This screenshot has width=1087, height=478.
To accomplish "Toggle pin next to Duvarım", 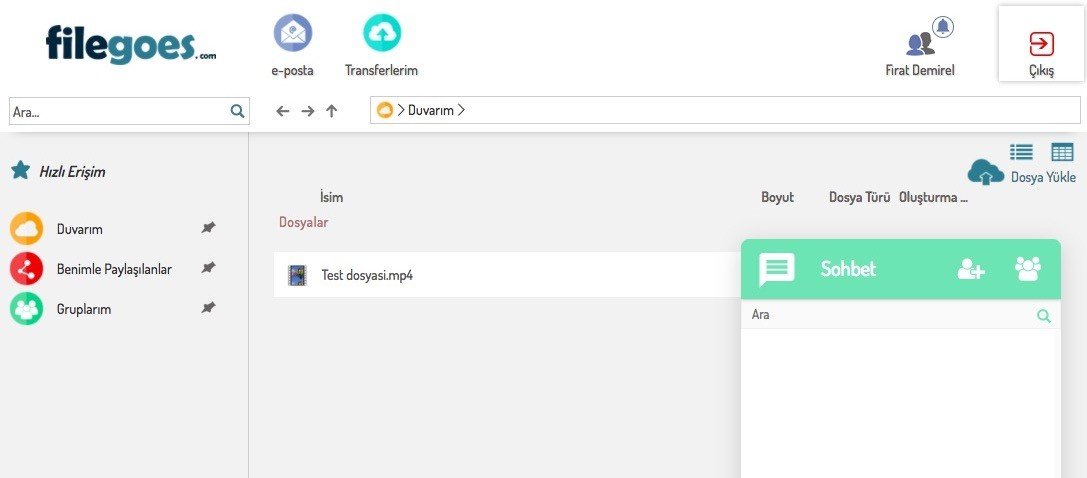I will [x=208, y=228].
